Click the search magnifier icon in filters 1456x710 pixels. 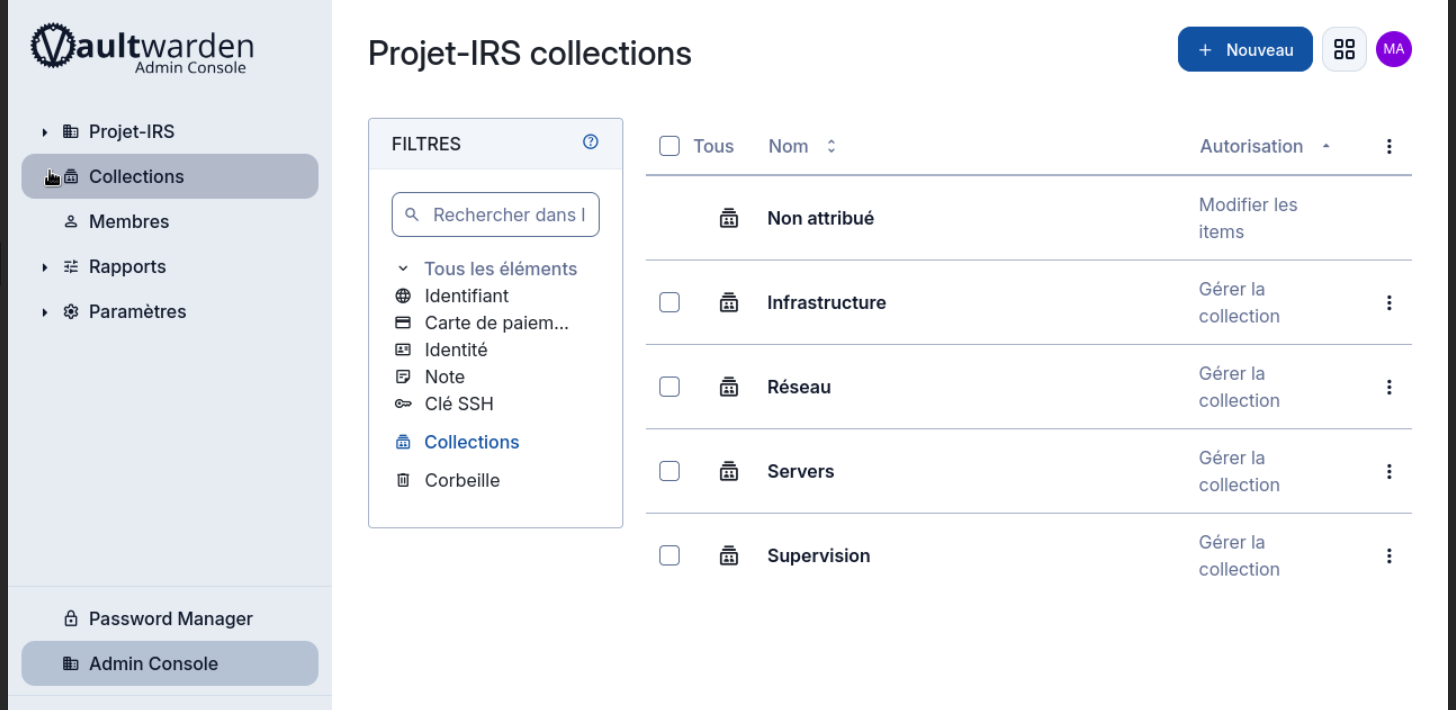(412, 215)
